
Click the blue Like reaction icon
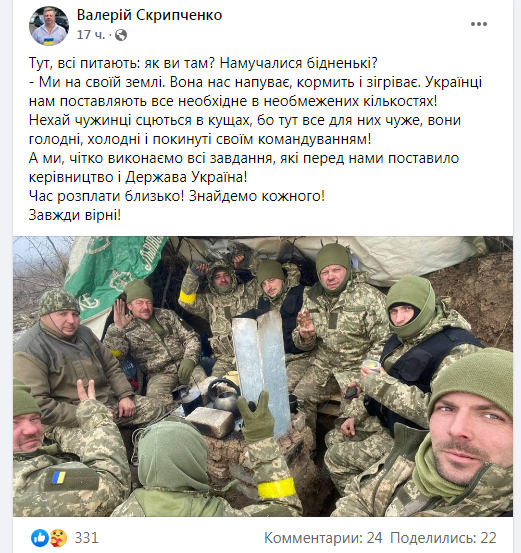click(40, 538)
